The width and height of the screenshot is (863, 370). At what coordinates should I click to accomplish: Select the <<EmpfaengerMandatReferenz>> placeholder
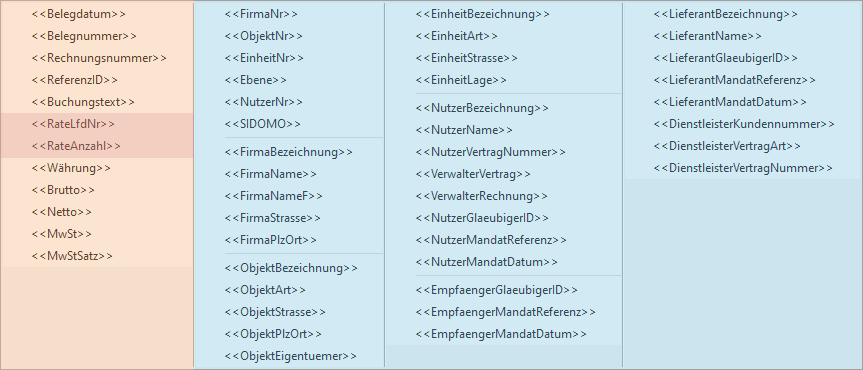coord(506,312)
